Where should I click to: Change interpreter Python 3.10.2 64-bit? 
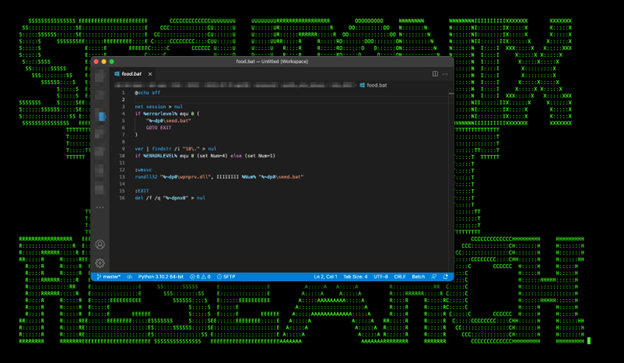pyautogui.click(x=160, y=277)
